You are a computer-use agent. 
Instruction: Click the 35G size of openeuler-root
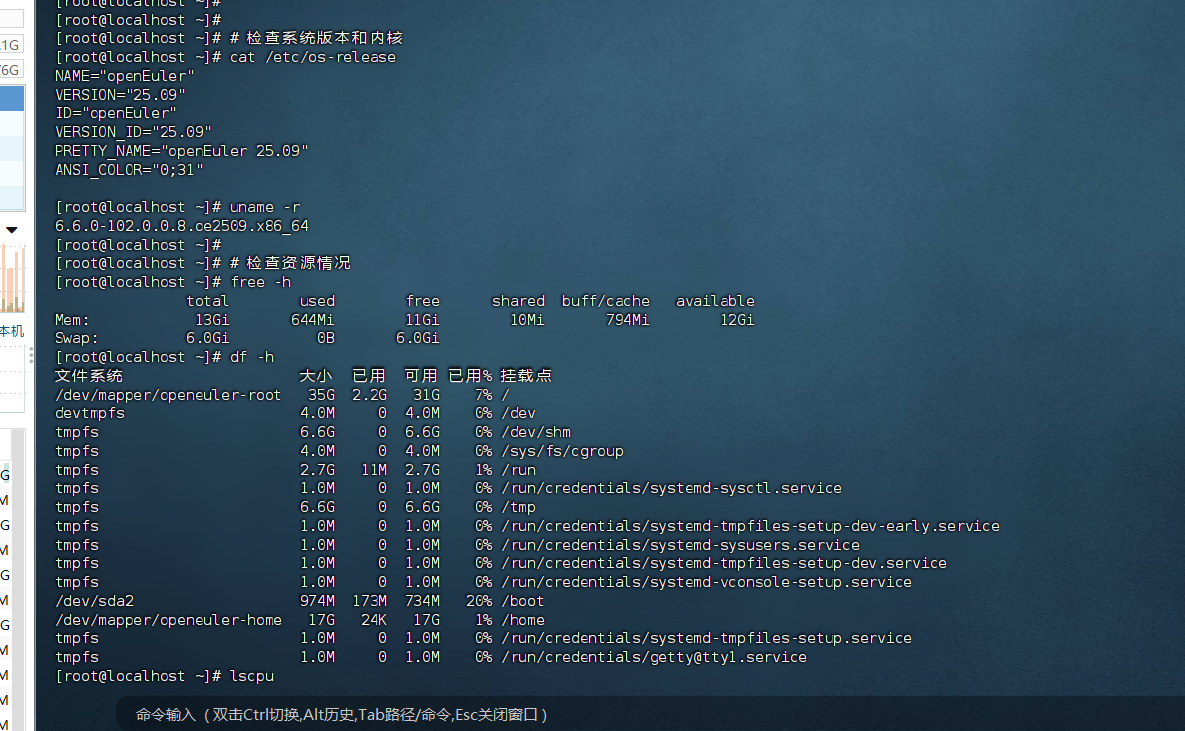pos(321,395)
